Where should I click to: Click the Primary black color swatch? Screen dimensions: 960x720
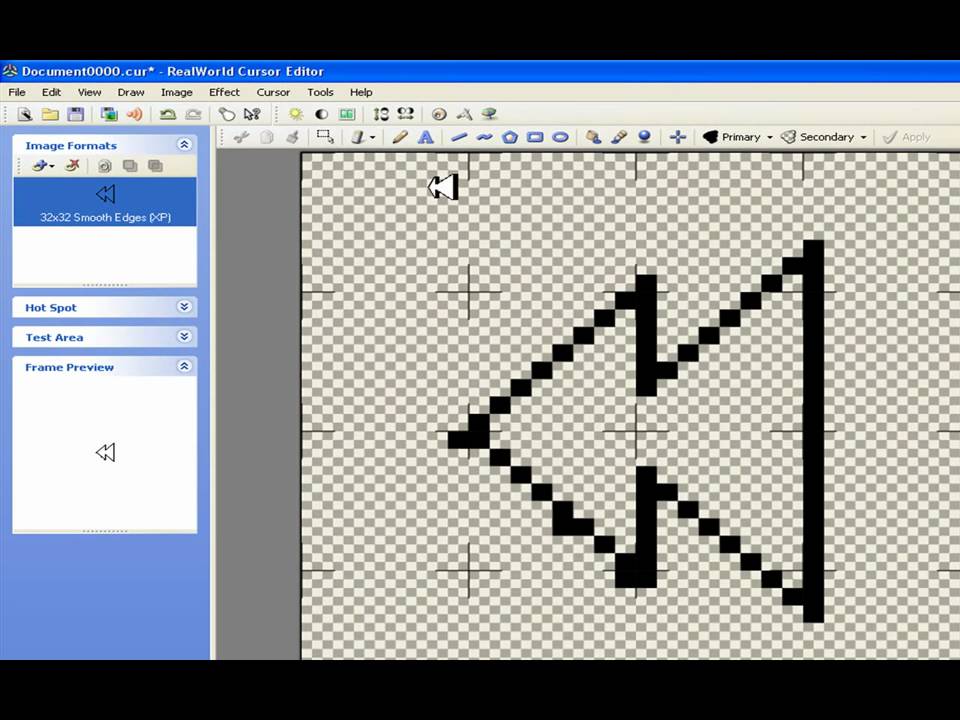[710, 137]
